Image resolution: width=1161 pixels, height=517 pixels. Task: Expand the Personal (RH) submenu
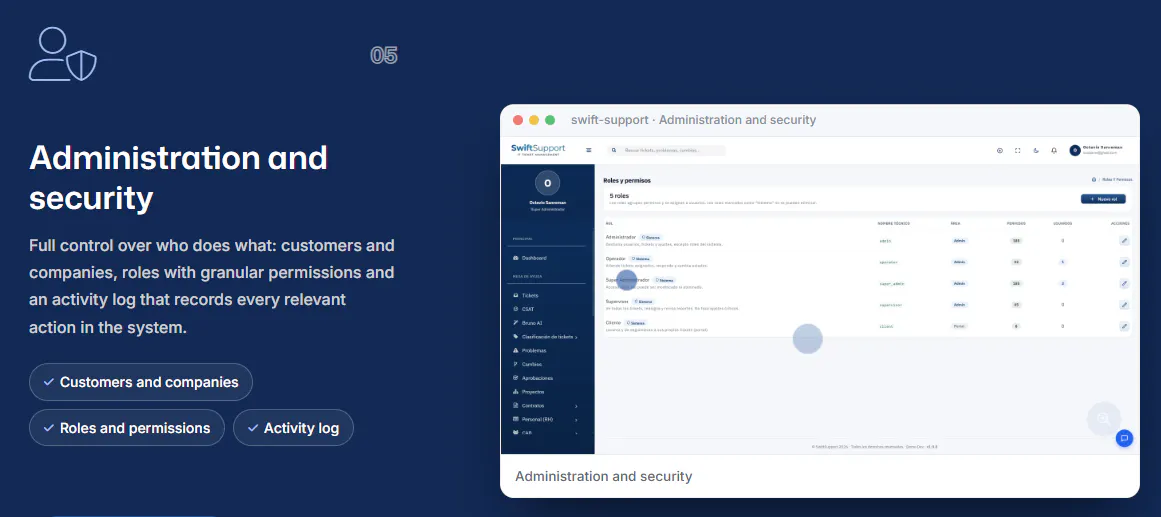pyautogui.click(x=546, y=419)
